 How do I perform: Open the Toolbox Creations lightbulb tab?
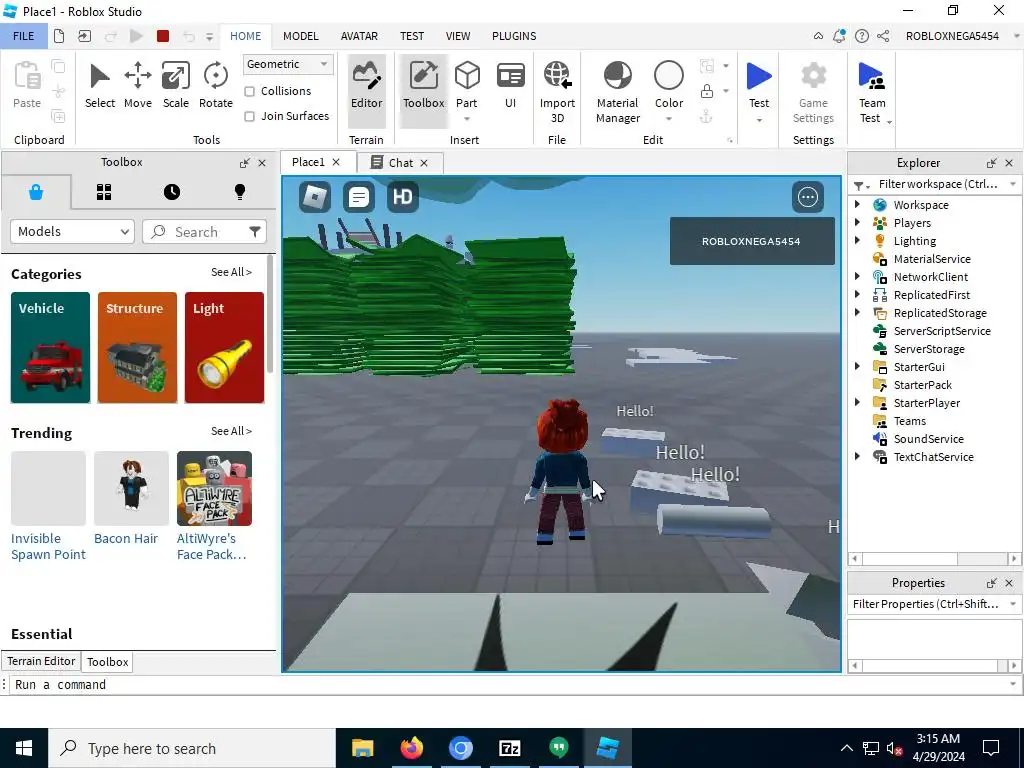[x=240, y=192]
